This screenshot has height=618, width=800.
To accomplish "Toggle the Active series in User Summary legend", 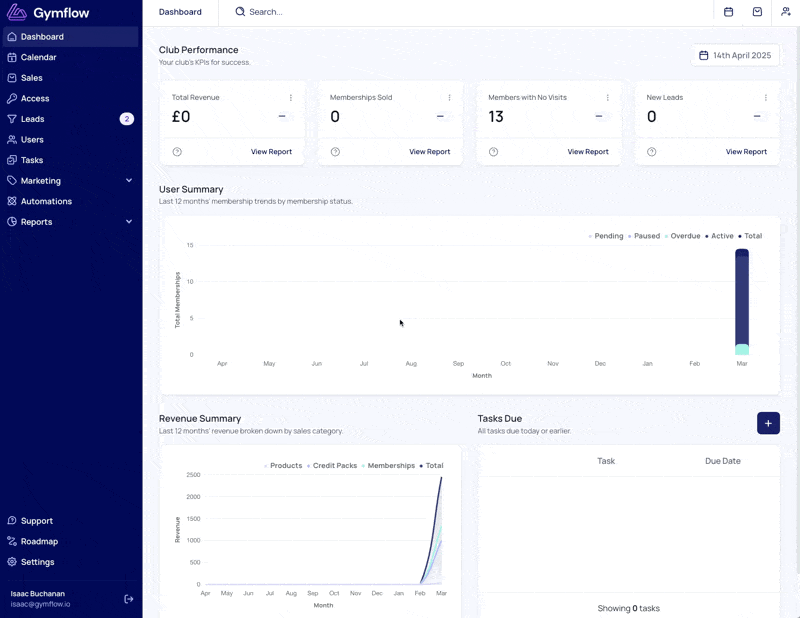I will [719, 236].
